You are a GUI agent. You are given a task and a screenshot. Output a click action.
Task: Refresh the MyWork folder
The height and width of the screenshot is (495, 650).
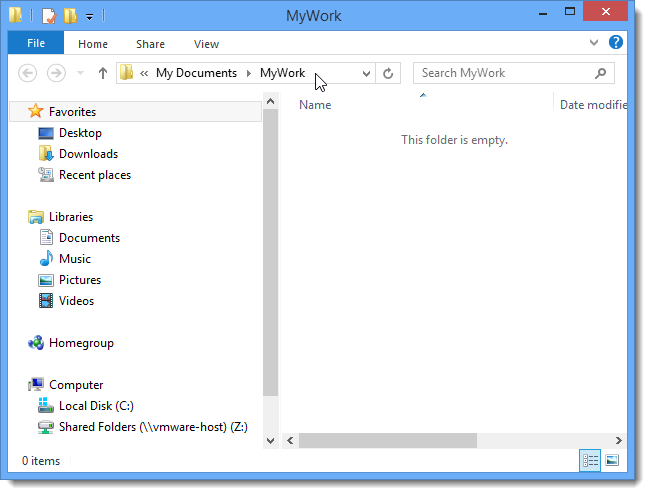click(x=388, y=73)
